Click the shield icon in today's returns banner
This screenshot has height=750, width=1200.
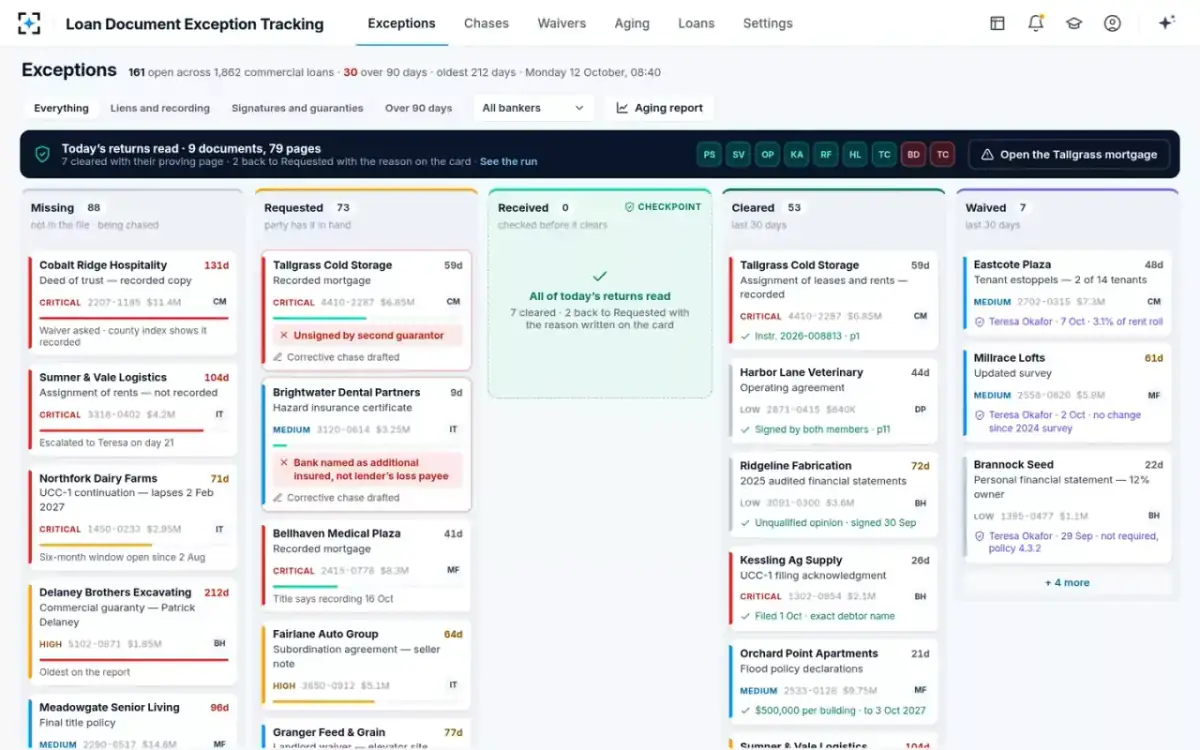click(x=42, y=154)
